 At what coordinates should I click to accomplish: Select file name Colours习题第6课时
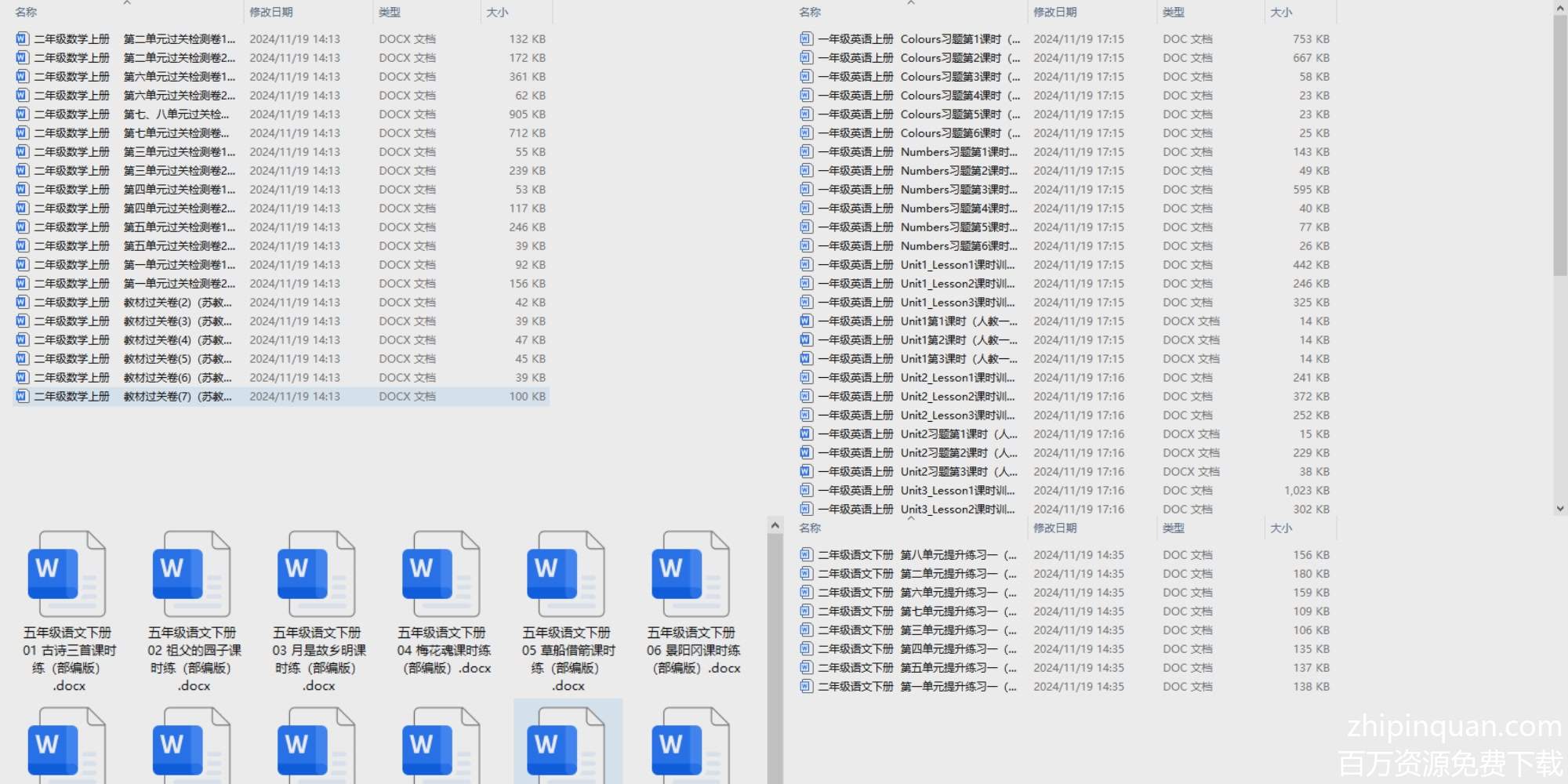(x=919, y=132)
